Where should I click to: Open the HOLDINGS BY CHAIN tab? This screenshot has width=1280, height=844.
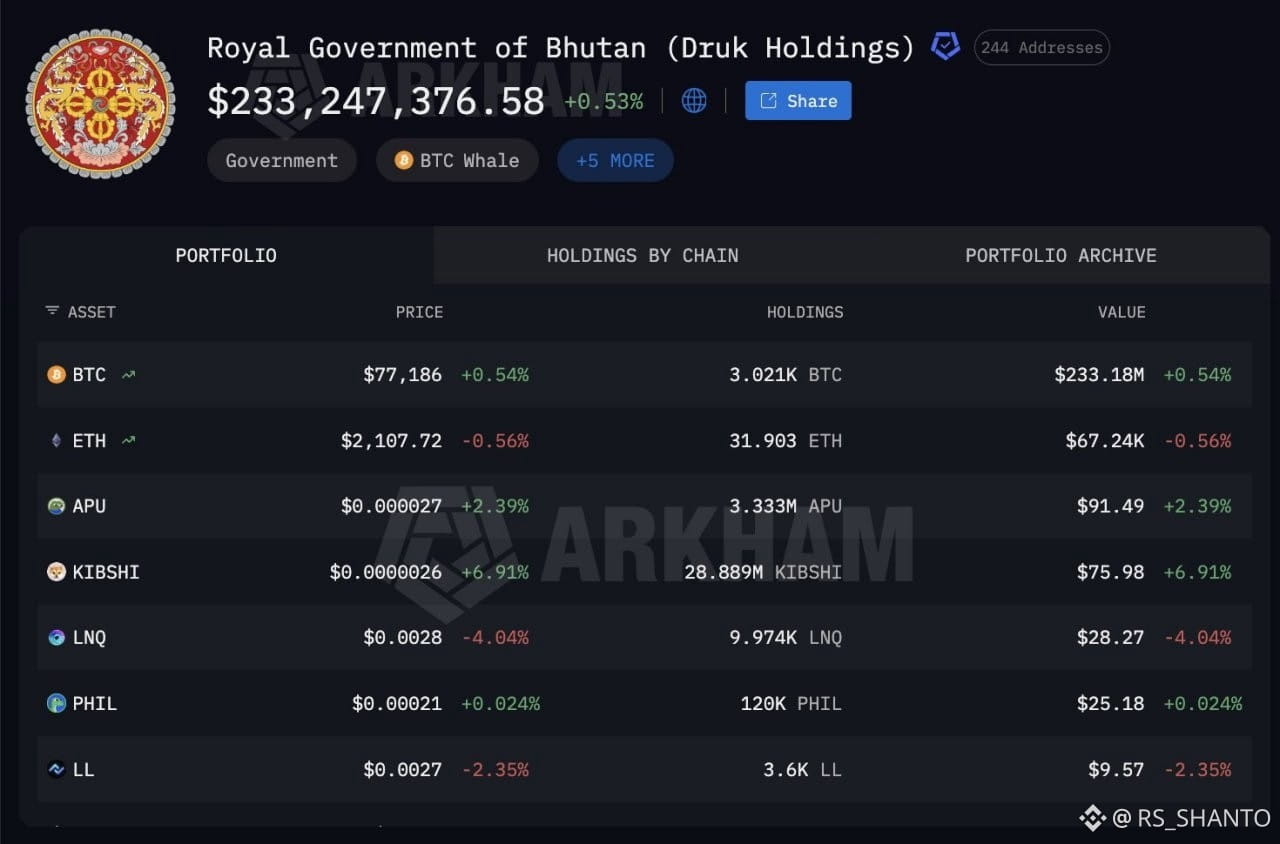point(643,255)
